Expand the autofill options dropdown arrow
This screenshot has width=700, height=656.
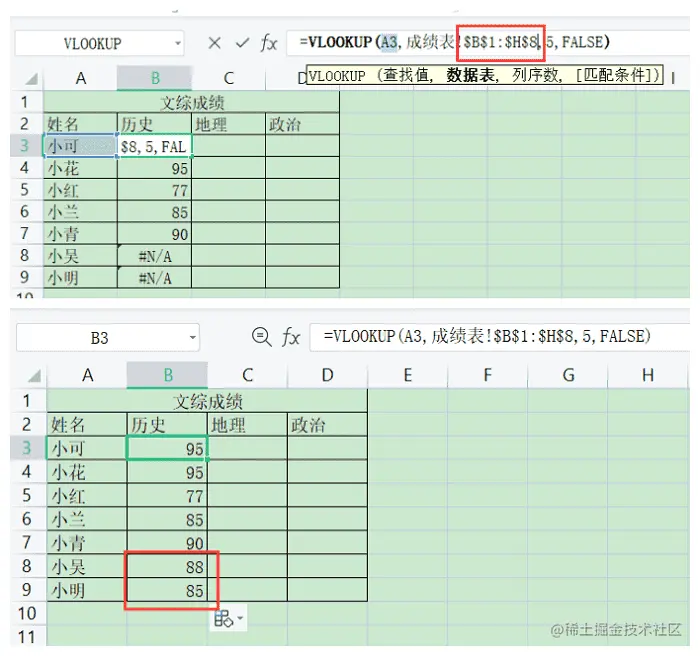240,618
